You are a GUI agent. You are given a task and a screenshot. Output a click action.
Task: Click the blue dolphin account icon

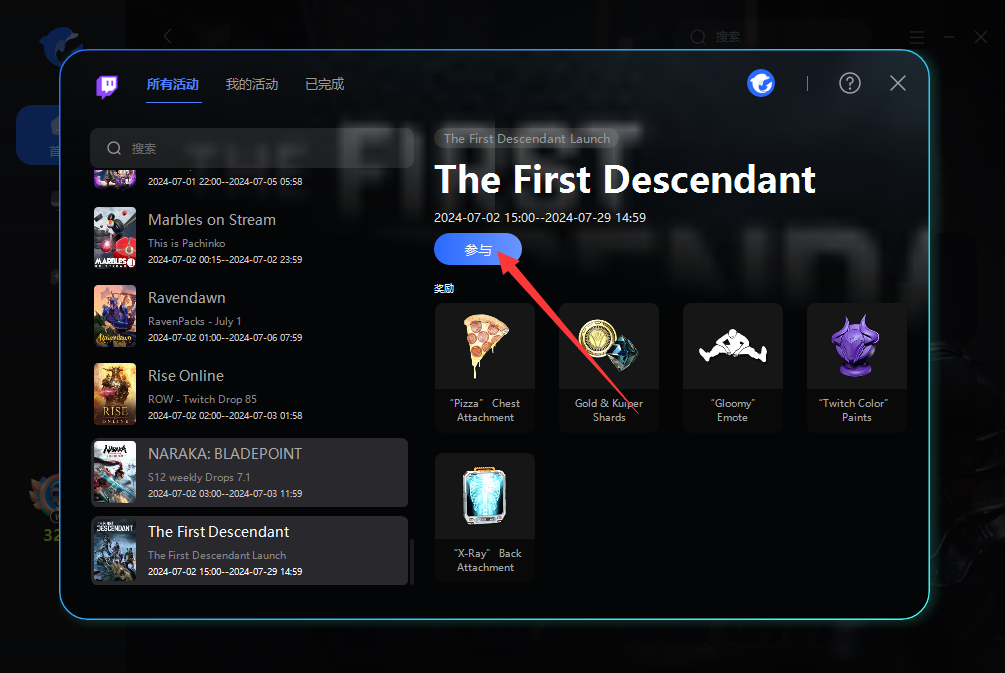click(x=761, y=83)
